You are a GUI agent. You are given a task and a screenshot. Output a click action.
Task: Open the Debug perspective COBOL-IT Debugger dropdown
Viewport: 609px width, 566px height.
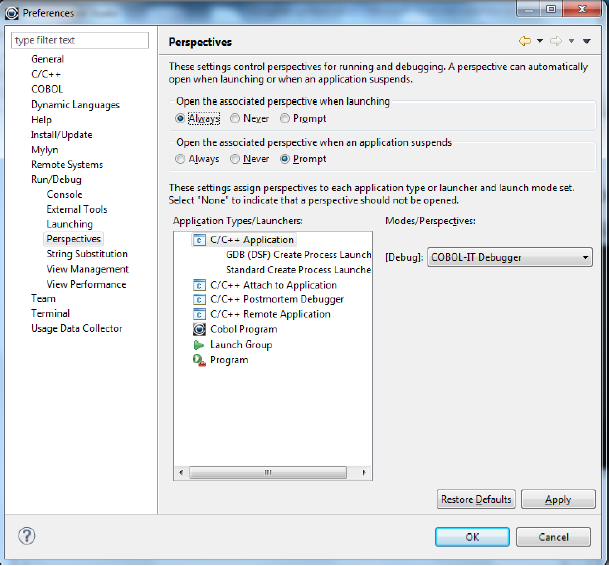click(510, 257)
